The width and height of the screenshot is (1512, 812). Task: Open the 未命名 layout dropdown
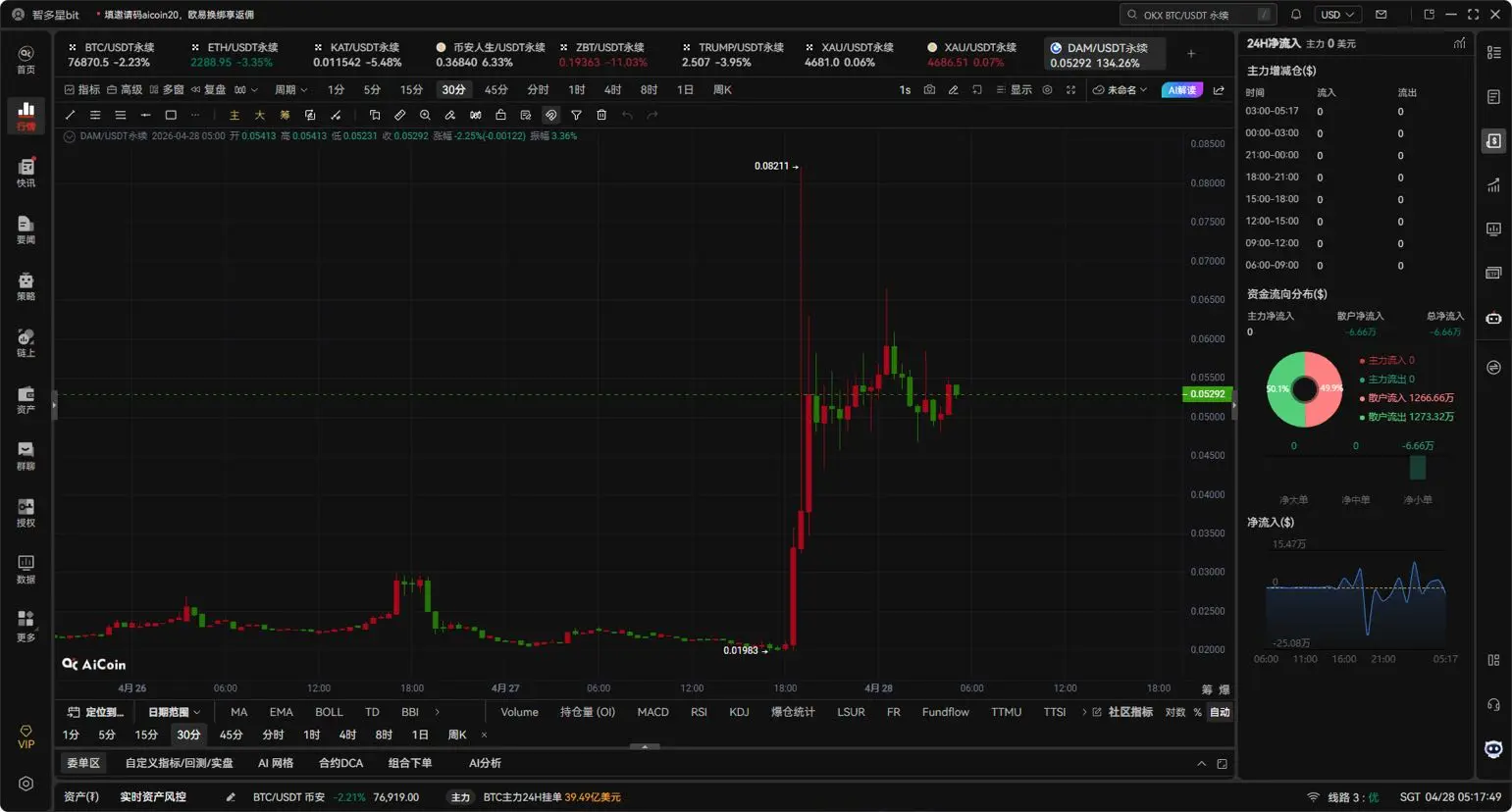click(1120, 89)
